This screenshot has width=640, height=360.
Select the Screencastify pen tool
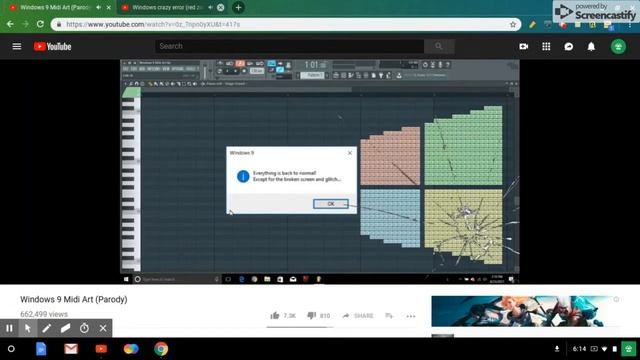tap(47, 328)
